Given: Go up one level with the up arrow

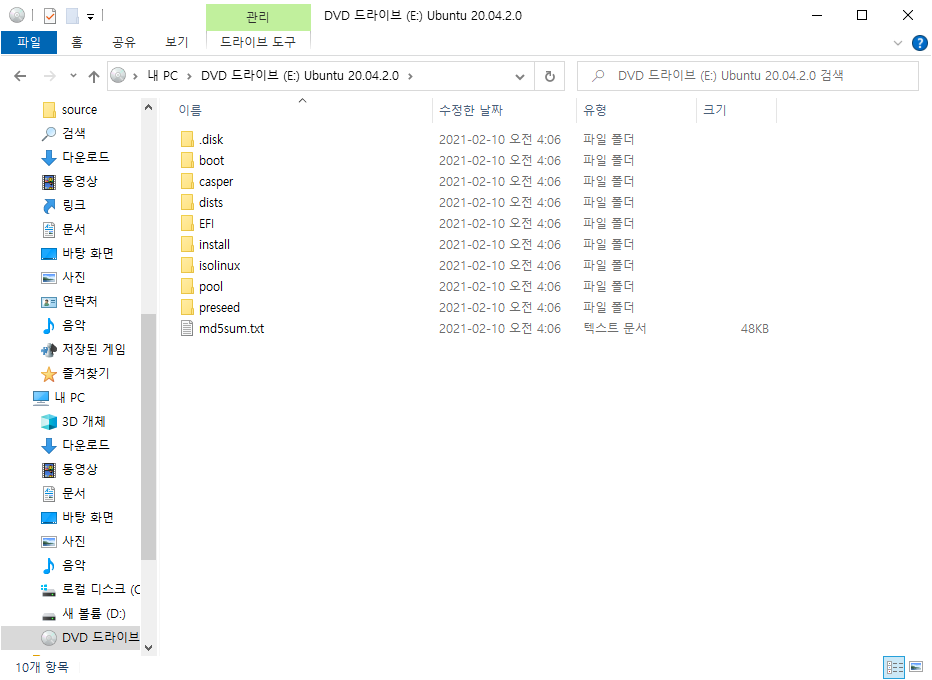Looking at the screenshot, I should (94, 76).
